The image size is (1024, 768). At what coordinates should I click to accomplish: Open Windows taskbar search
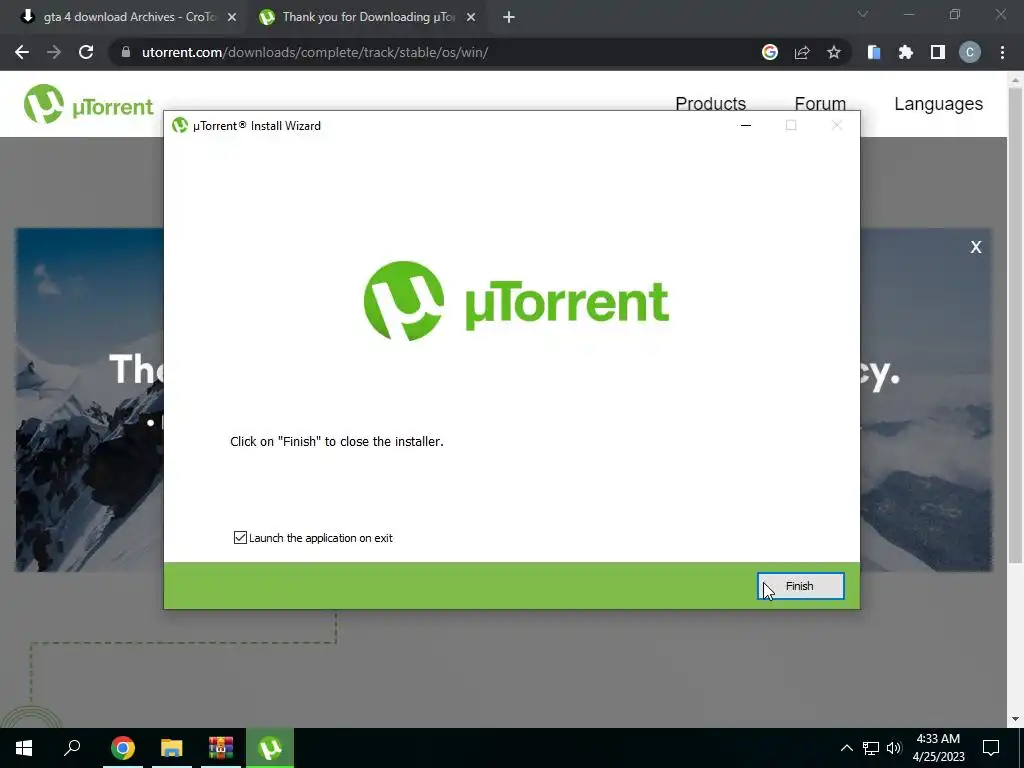(x=72, y=748)
